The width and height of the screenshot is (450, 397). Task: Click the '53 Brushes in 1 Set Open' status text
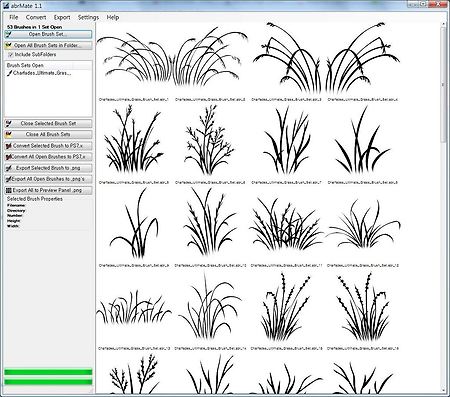[x=34, y=27]
